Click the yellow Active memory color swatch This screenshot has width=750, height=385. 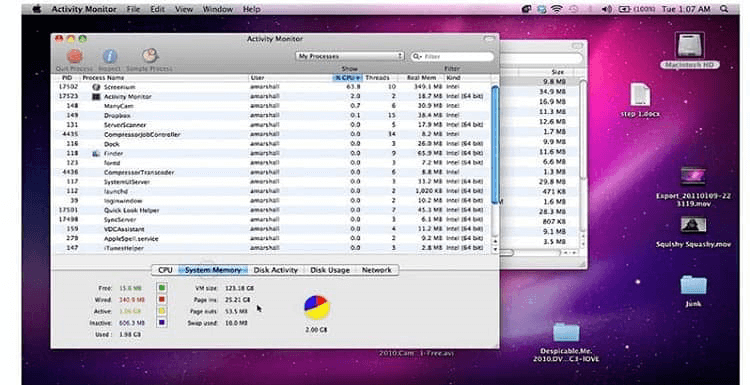pyautogui.click(x=162, y=311)
